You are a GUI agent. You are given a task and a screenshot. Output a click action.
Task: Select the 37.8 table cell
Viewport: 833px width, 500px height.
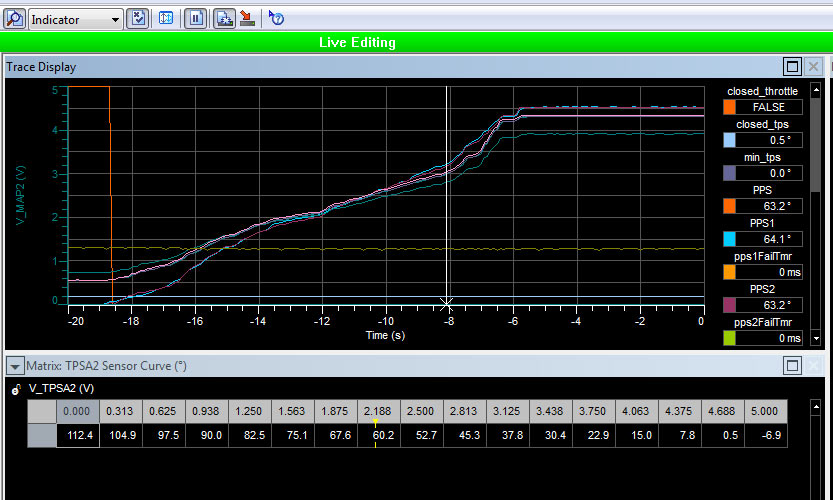(x=508, y=435)
